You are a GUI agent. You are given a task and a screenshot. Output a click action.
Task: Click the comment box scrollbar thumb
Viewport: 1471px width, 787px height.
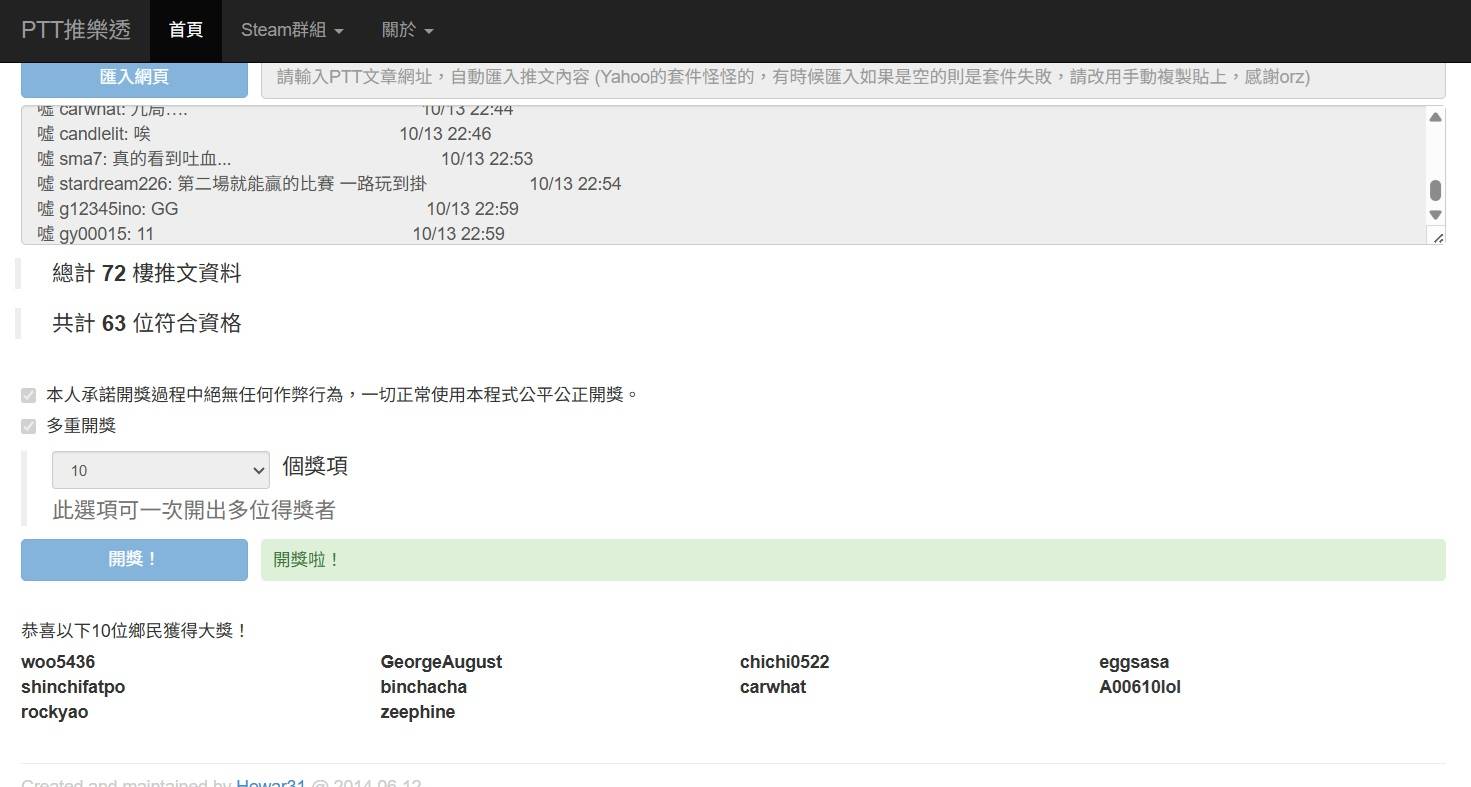[x=1435, y=190]
